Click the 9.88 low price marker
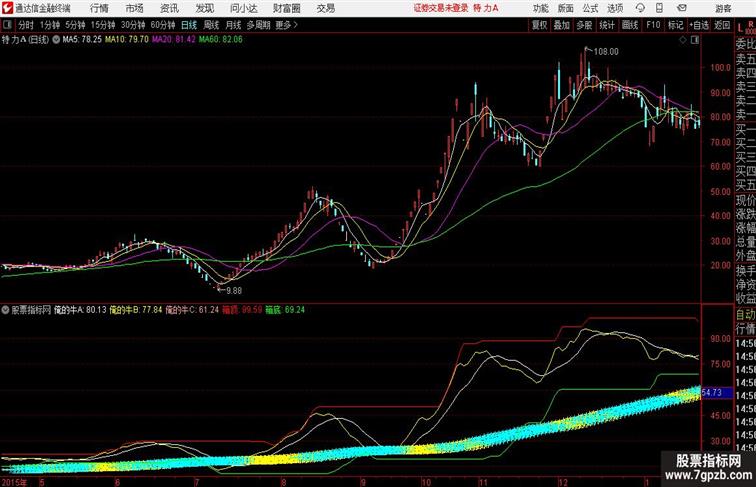Image resolution: width=756 pixels, height=487 pixels. (x=234, y=291)
